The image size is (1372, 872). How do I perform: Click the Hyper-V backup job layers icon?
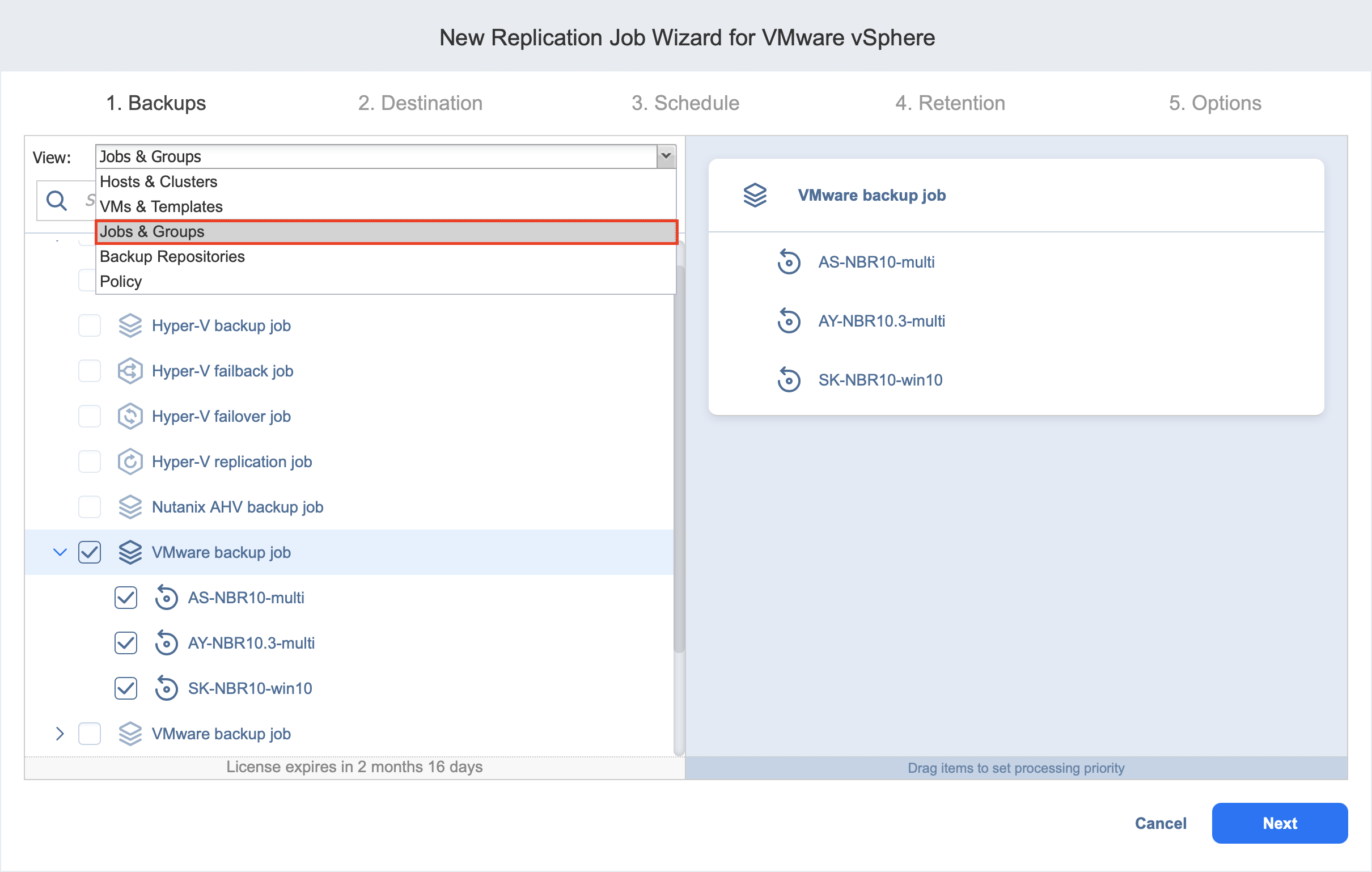tap(130, 325)
